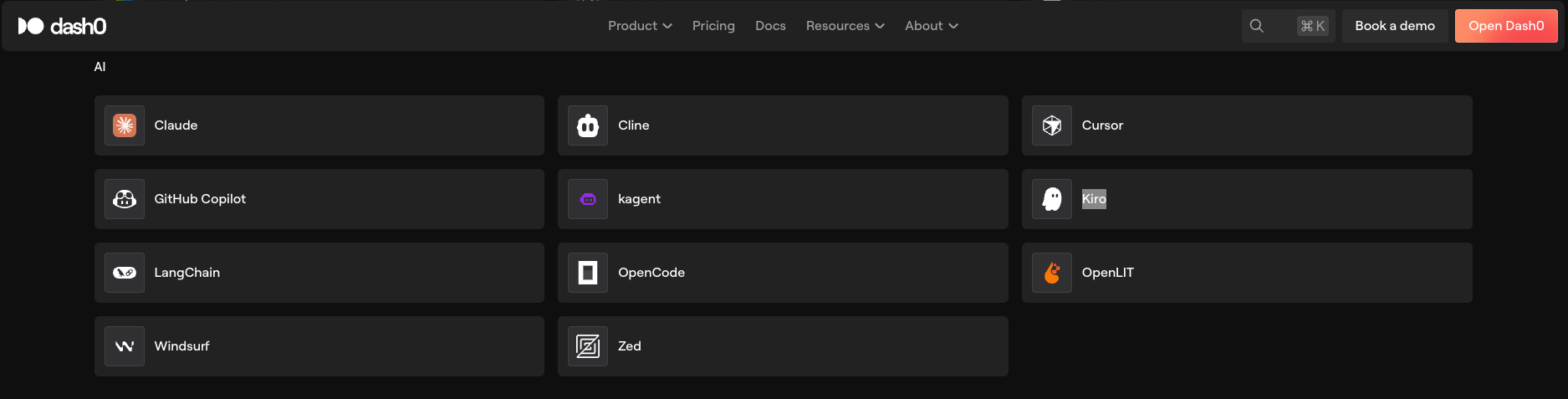1568x399 pixels.
Task: Click the Kiro ghost icon
Action: coord(1052,199)
